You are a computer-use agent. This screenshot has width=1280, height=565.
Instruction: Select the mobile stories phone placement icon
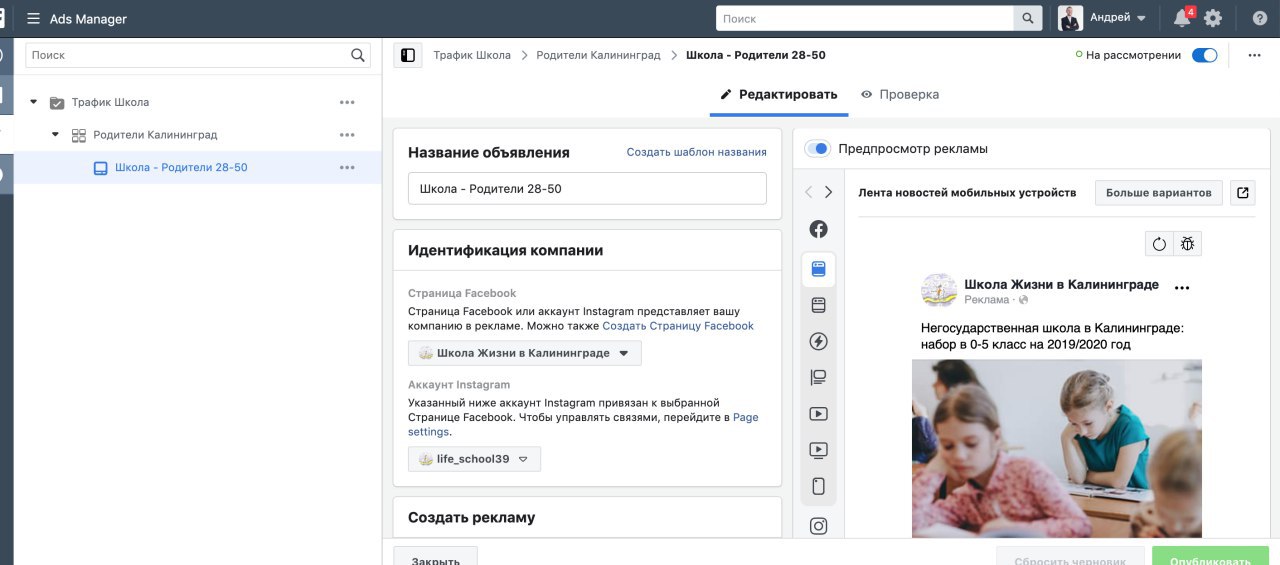[818, 486]
